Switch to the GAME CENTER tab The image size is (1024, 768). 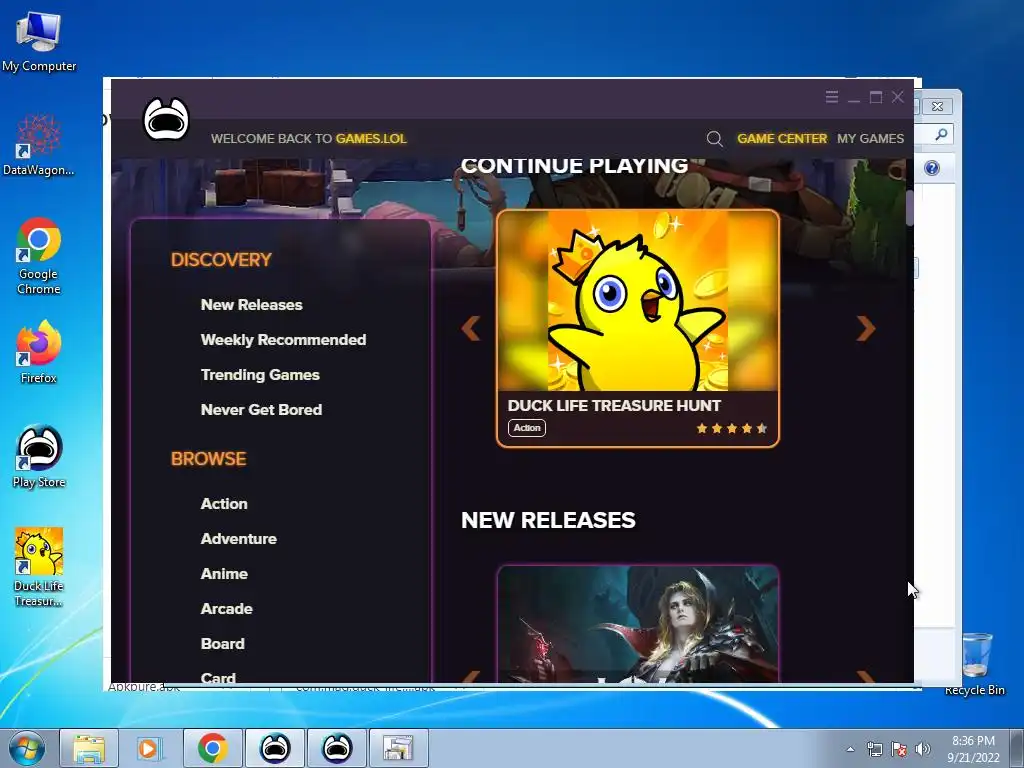tap(782, 138)
